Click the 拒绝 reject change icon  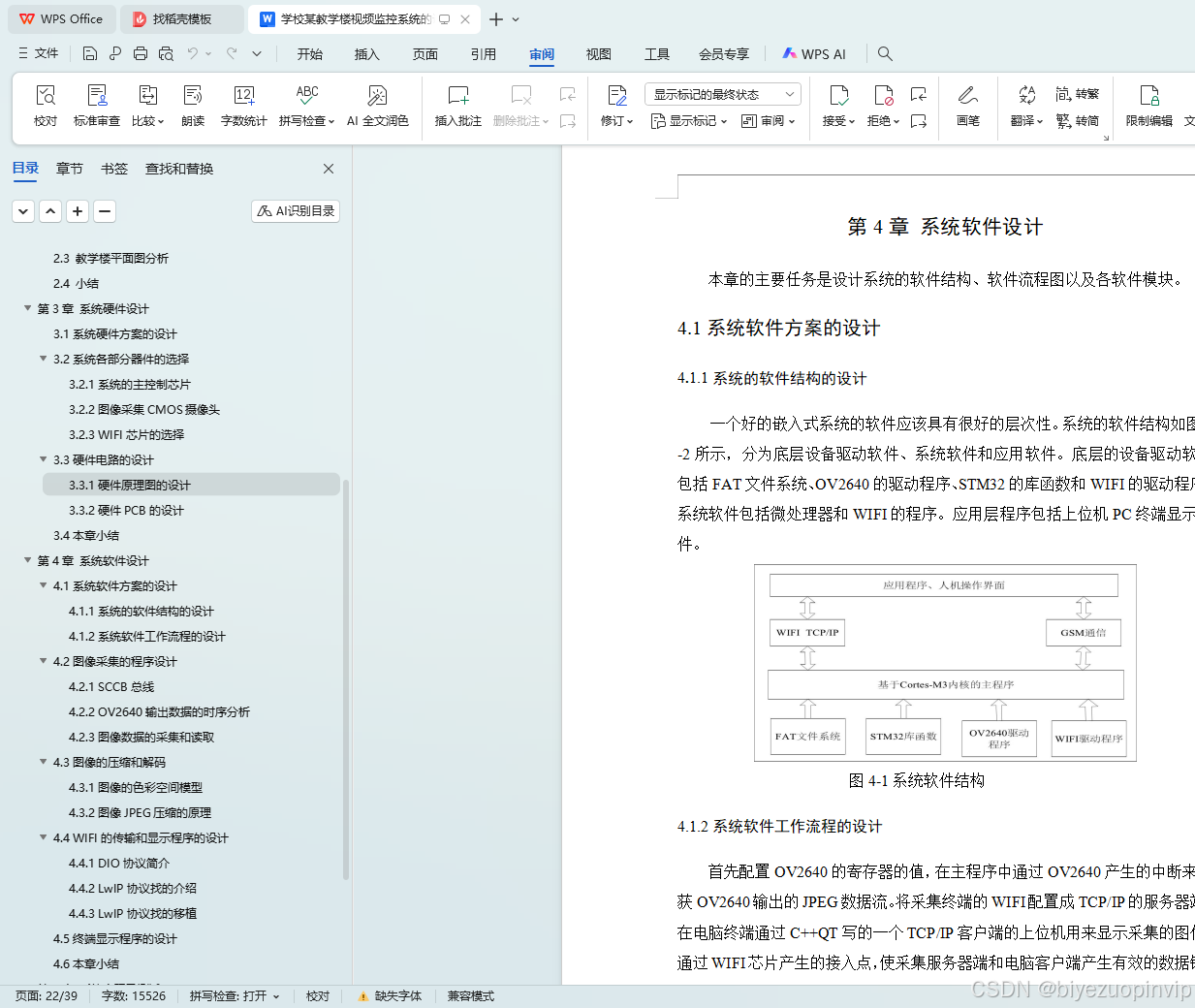pyautogui.click(x=883, y=95)
